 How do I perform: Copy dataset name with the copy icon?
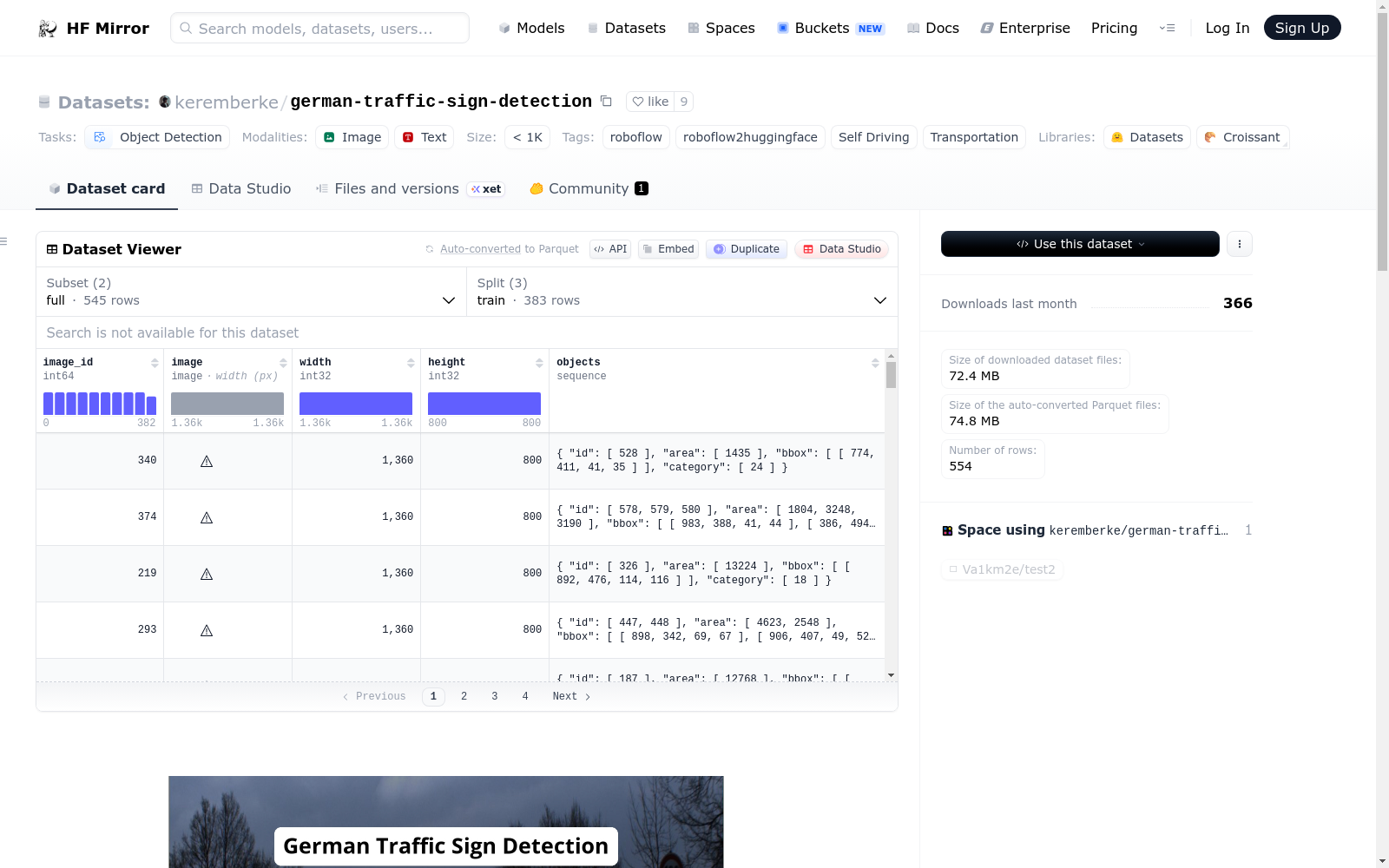pyautogui.click(x=606, y=102)
